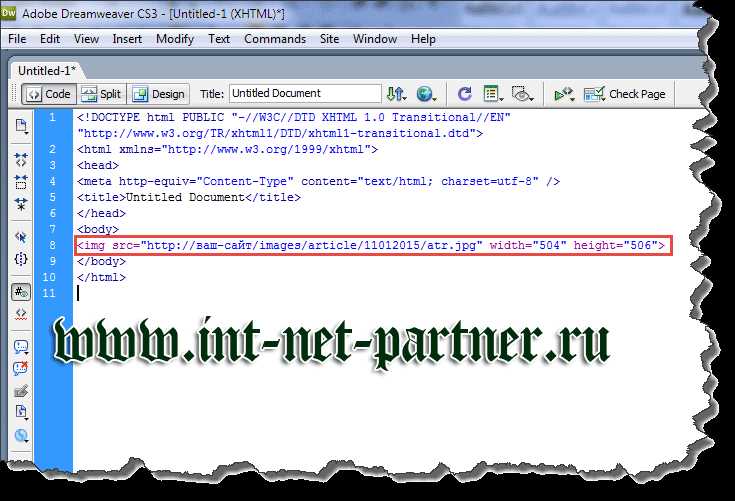Viewport: 735px width, 501px height.
Task: Click line number 11 in the gutter
Action: point(49,293)
